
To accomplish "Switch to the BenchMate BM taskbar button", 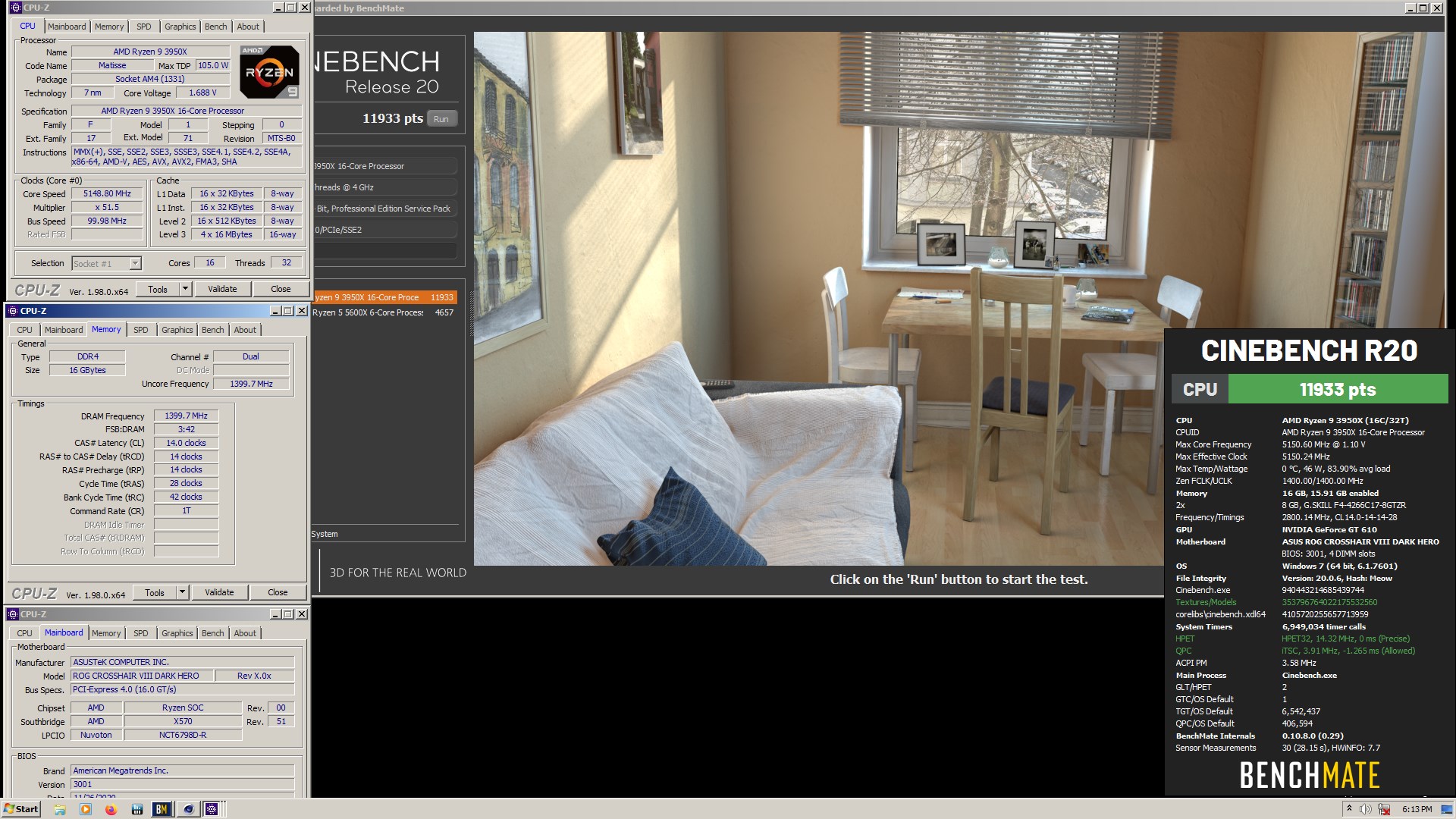I will [162, 809].
